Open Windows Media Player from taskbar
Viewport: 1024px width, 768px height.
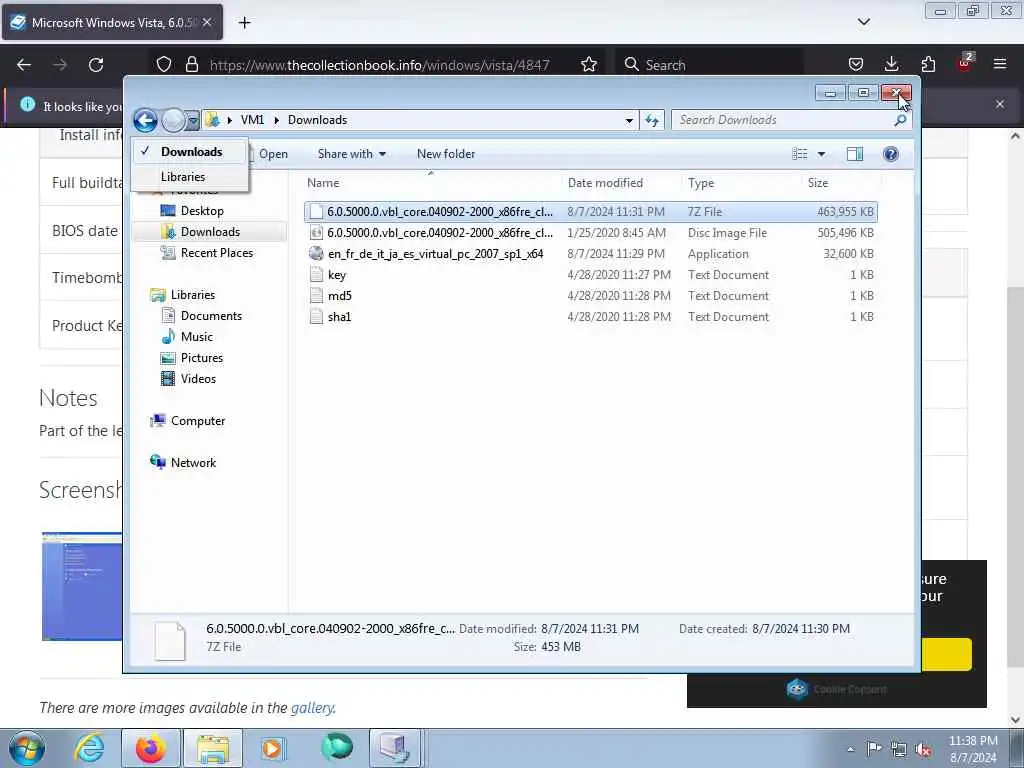click(273, 748)
